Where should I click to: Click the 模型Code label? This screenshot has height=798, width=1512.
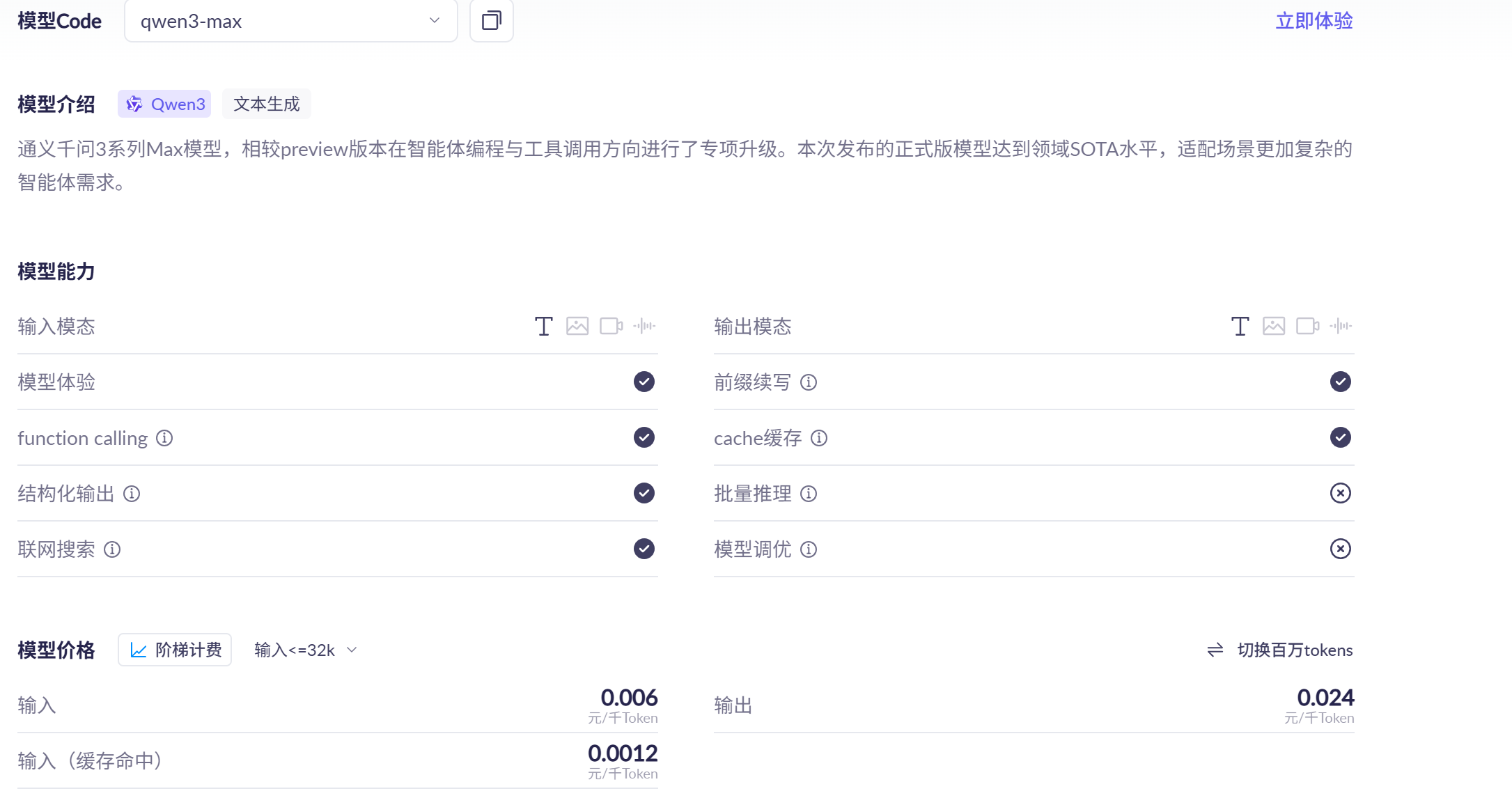(59, 21)
